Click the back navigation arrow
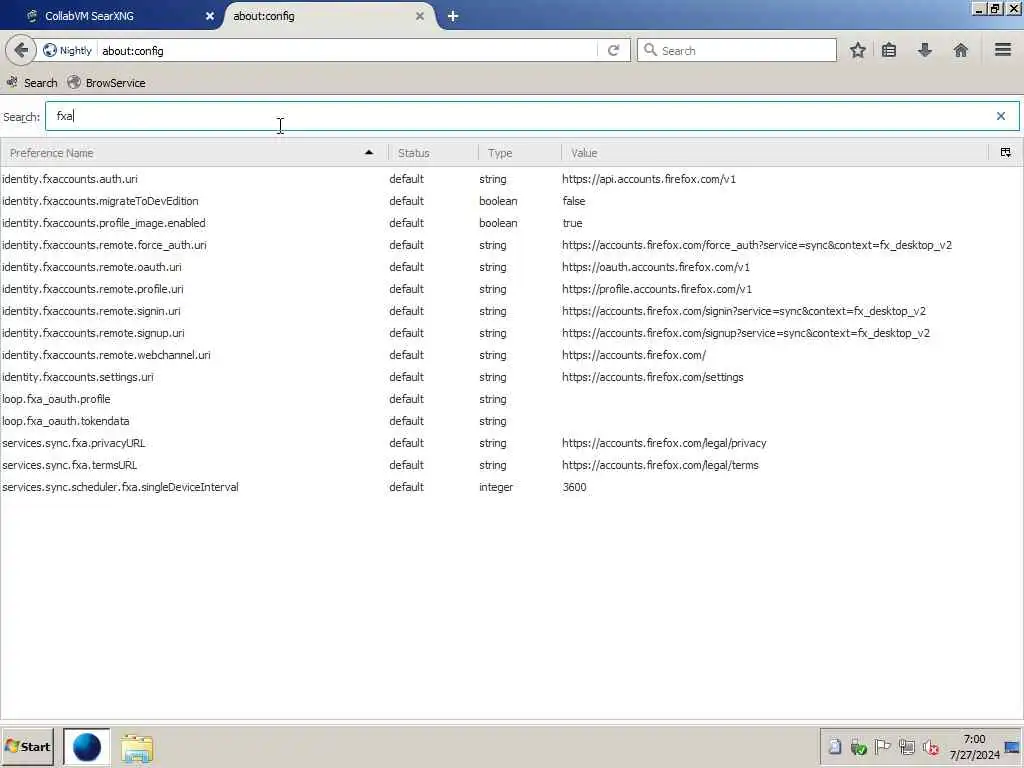 coord(21,50)
